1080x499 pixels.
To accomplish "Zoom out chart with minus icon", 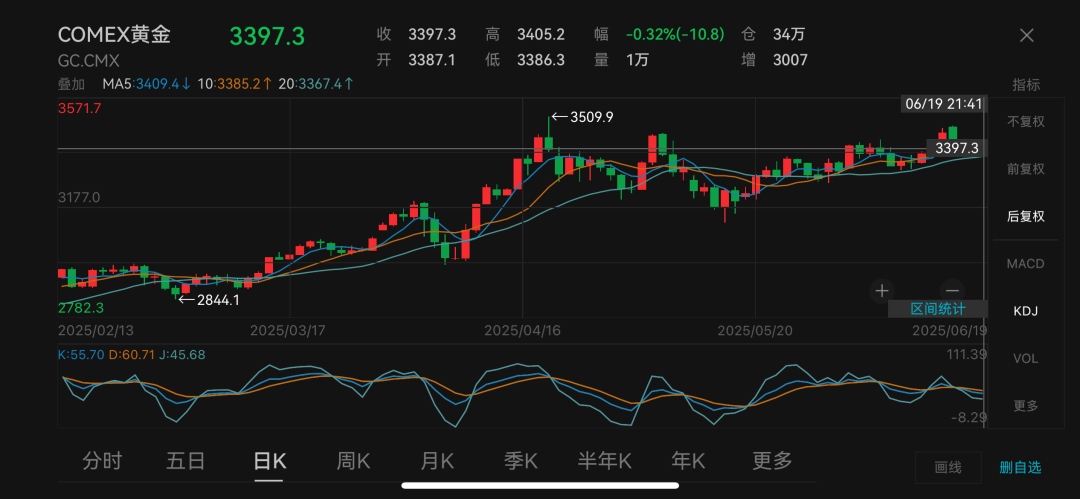I will pos(952,290).
